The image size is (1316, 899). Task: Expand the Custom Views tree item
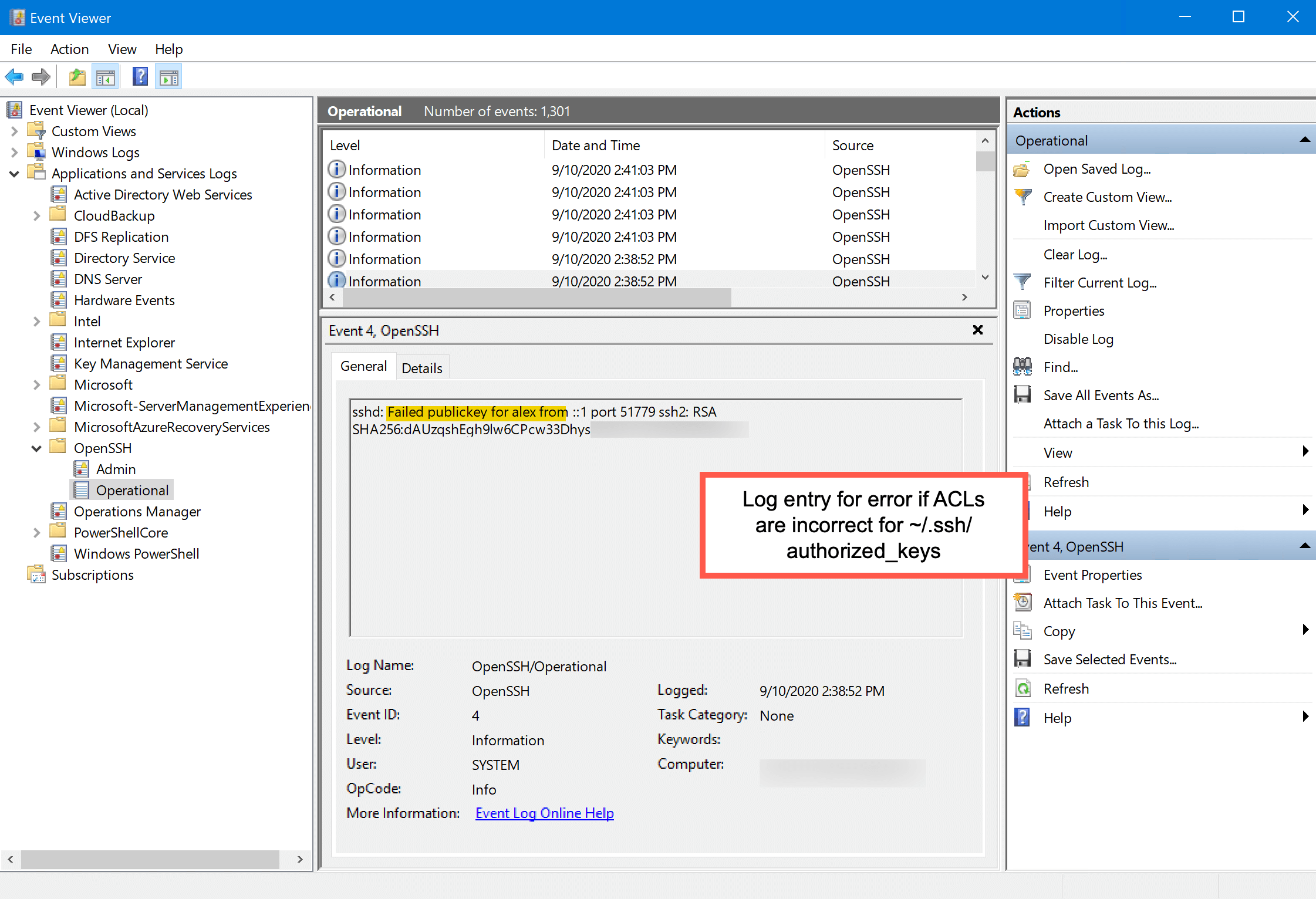pyautogui.click(x=14, y=131)
